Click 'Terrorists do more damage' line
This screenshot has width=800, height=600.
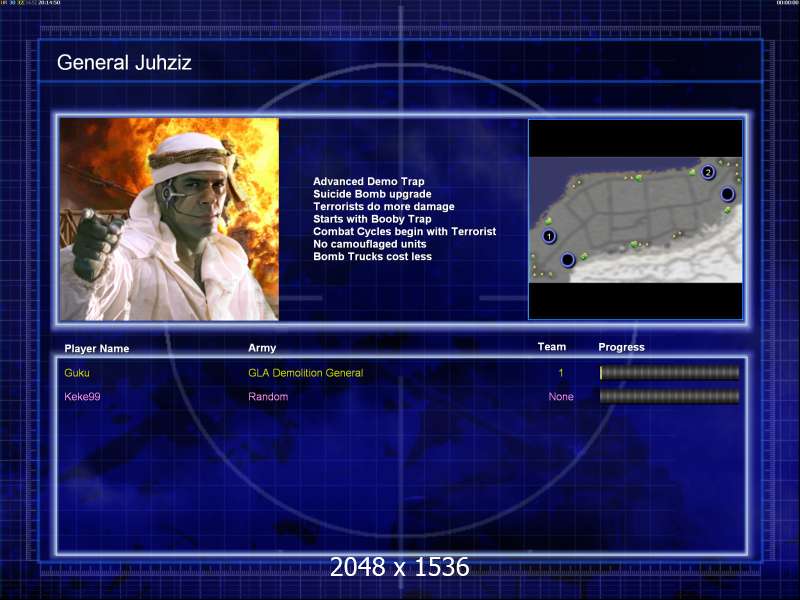coord(384,206)
